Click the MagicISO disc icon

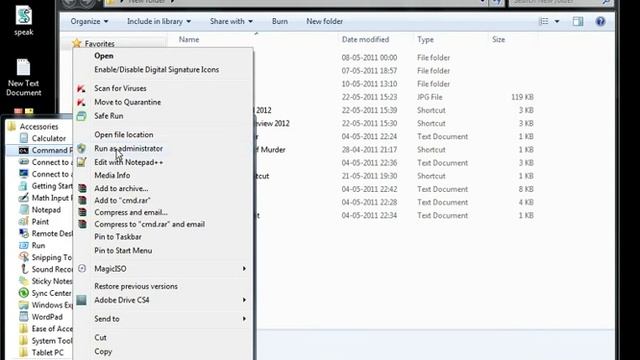click(x=82, y=268)
